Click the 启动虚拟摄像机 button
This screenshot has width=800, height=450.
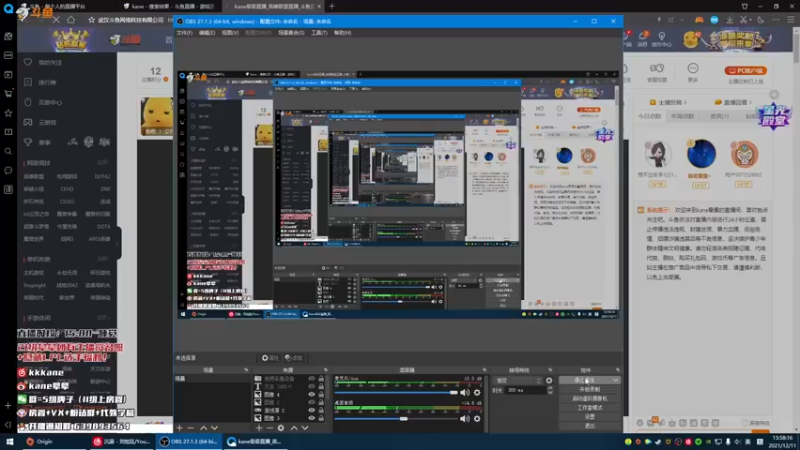pos(589,398)
